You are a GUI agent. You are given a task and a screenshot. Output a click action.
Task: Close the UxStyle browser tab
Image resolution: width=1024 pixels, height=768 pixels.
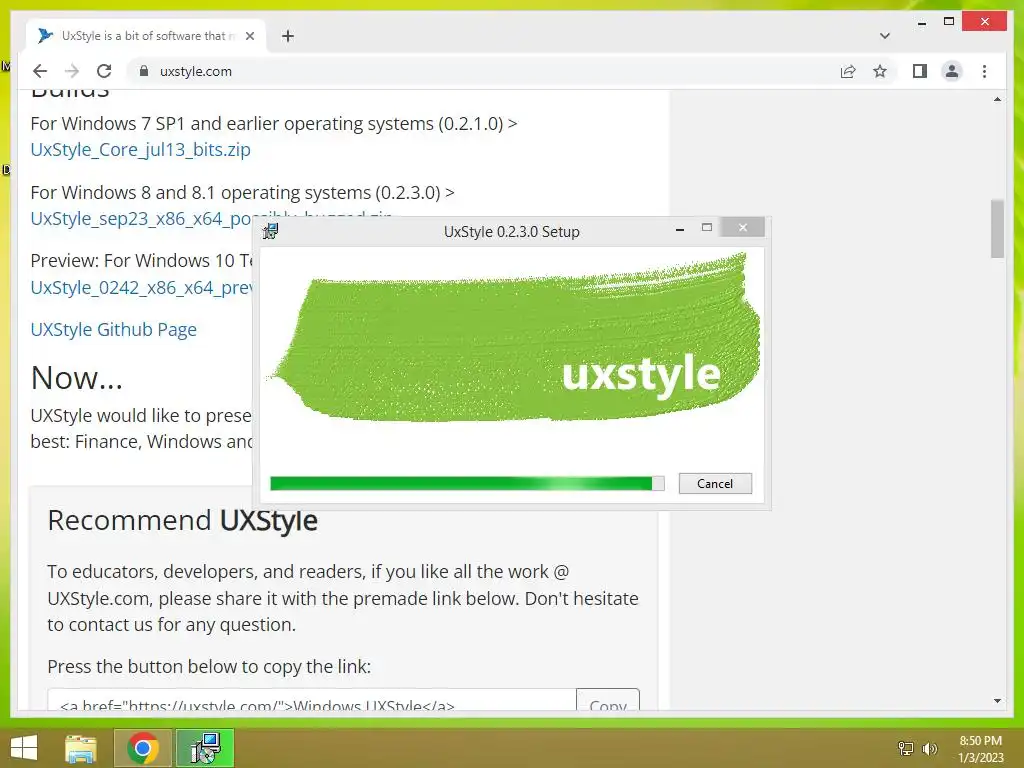click(x=249, y=36)
